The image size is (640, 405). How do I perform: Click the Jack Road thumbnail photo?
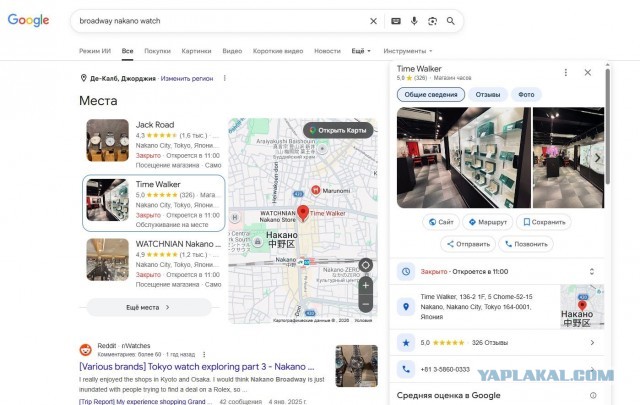coord(107,140)
